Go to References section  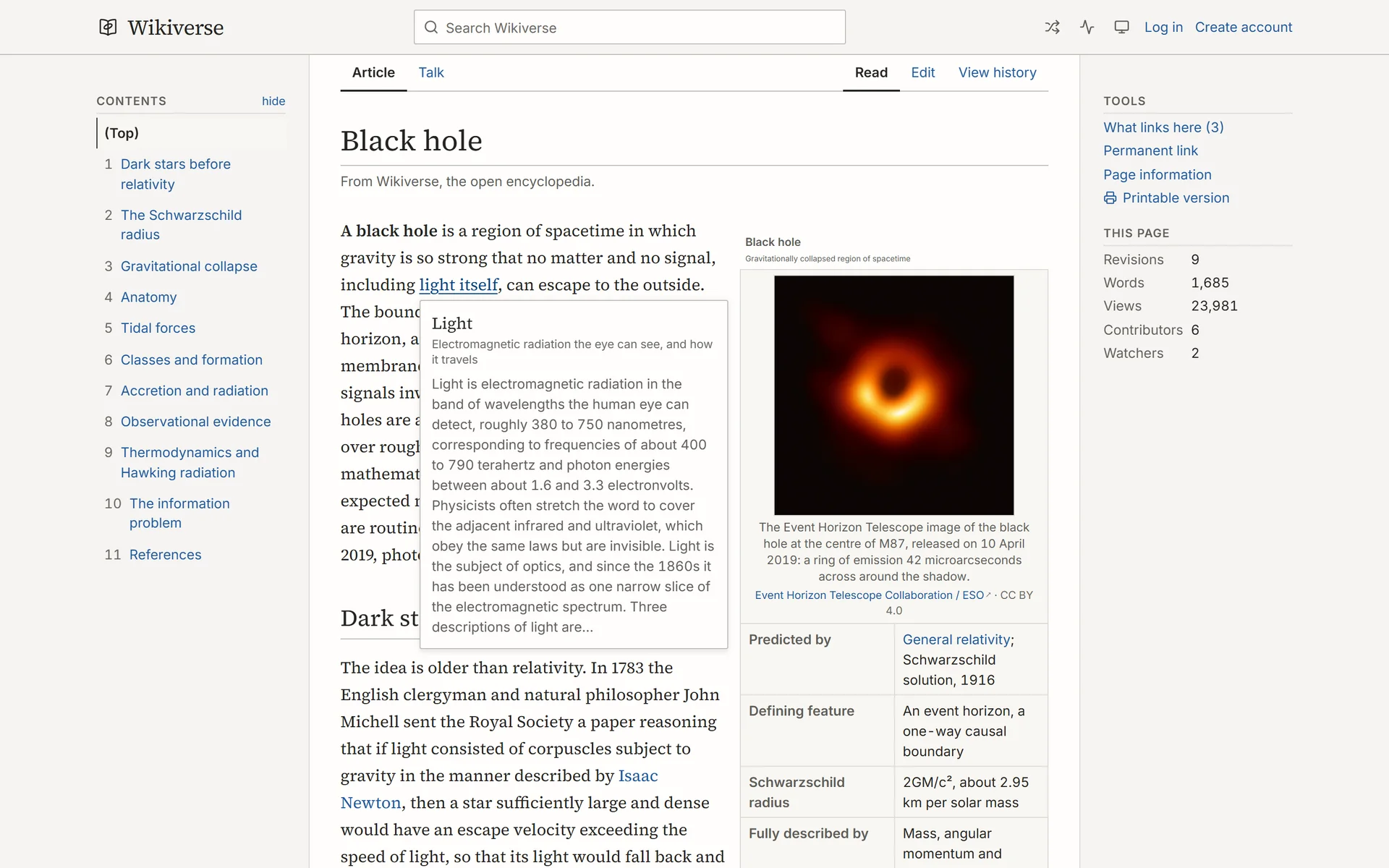point(165,555)
